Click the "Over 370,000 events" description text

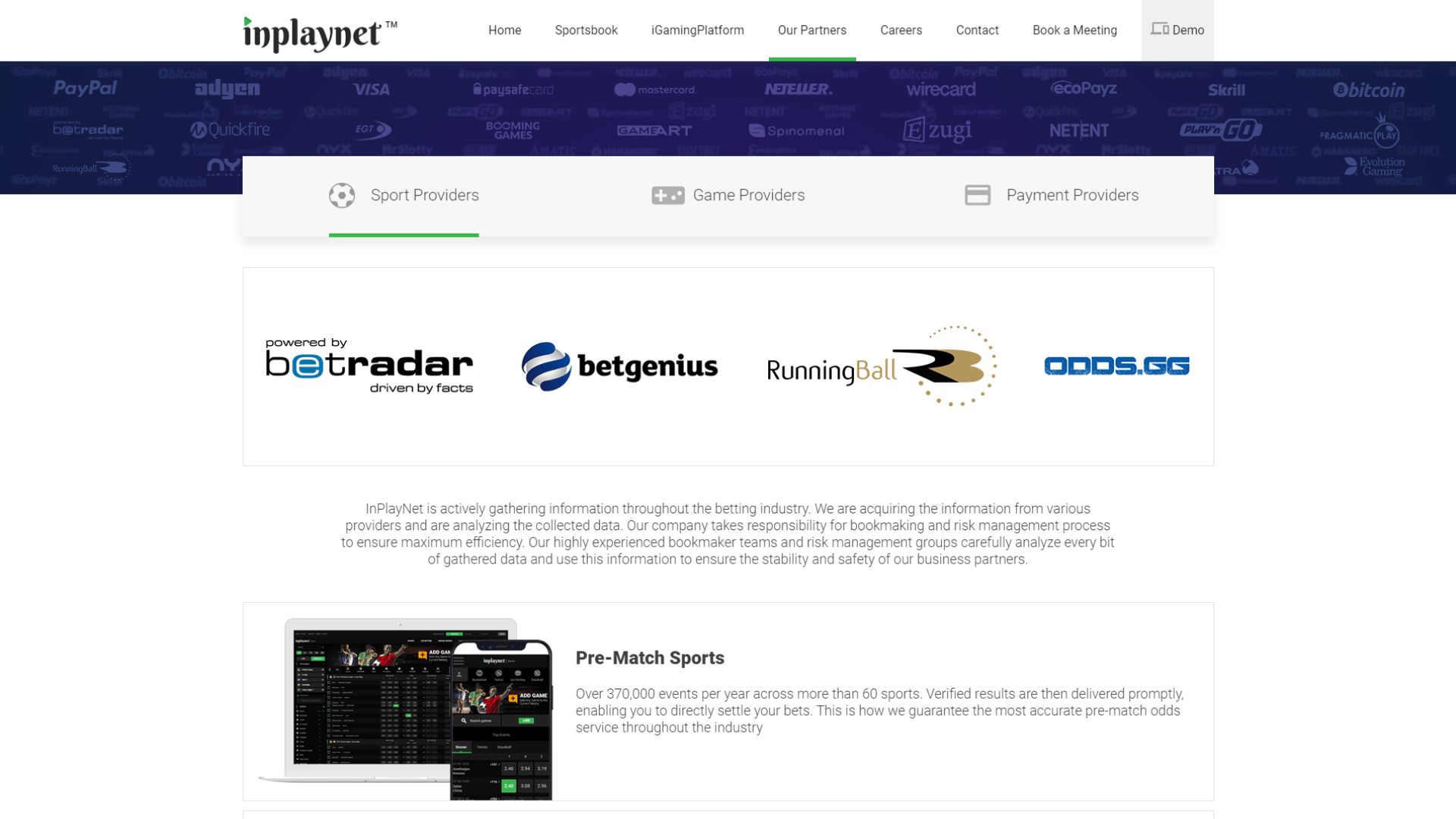point(880,711)
